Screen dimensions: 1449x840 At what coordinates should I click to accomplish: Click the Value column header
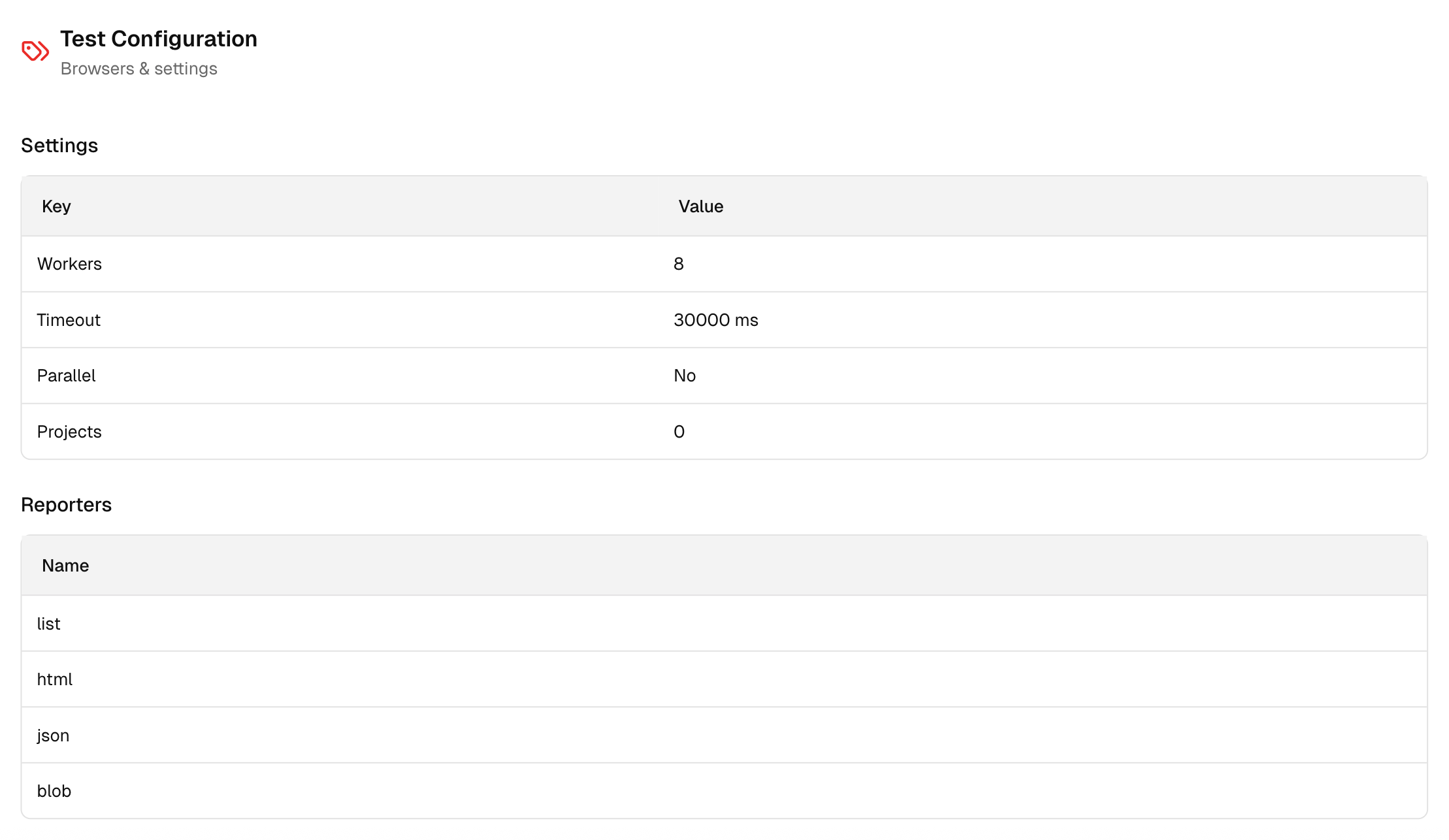[x=701, y=206]
